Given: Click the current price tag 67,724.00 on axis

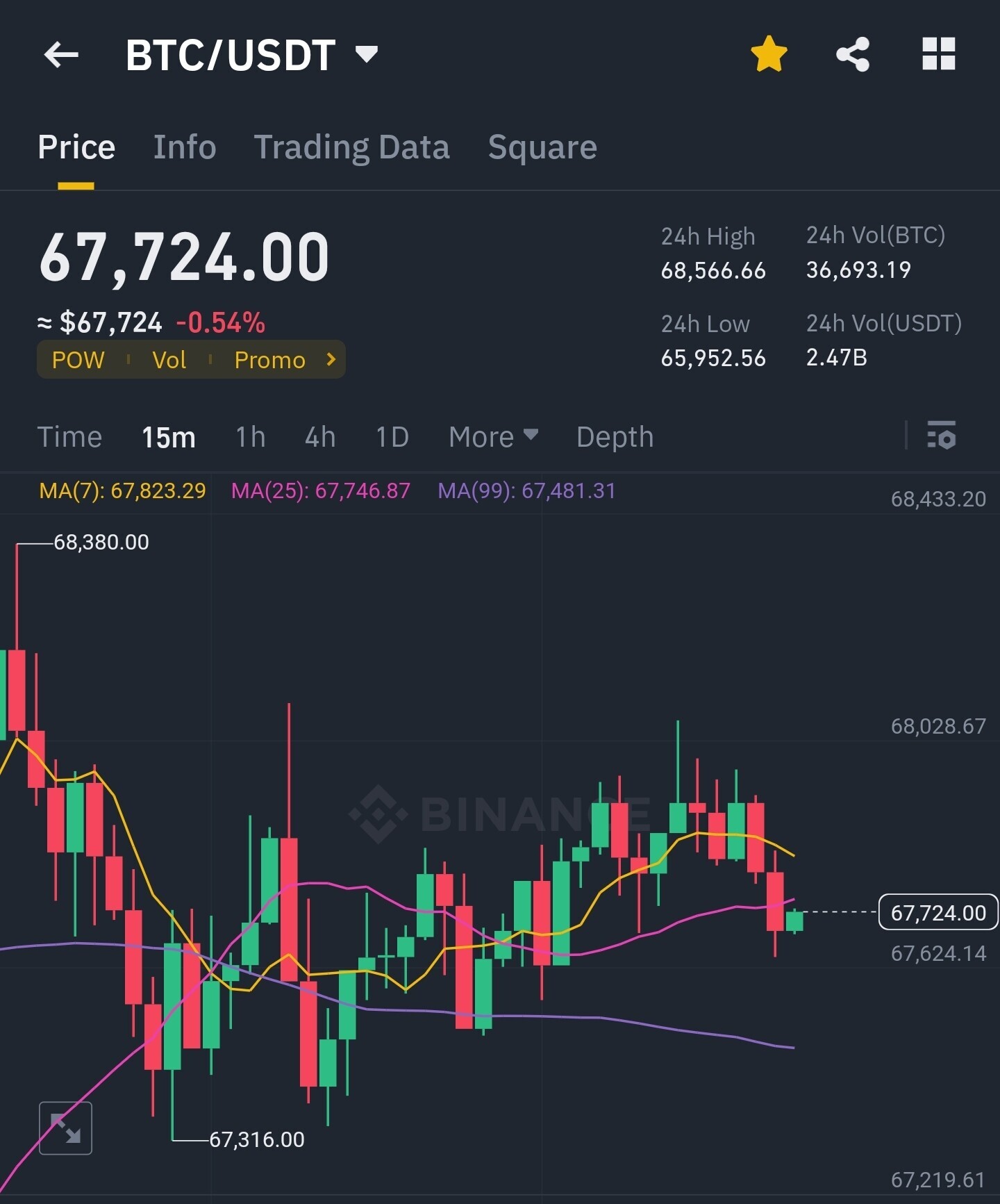Looking at the screenshot, I should click(938, 912).
